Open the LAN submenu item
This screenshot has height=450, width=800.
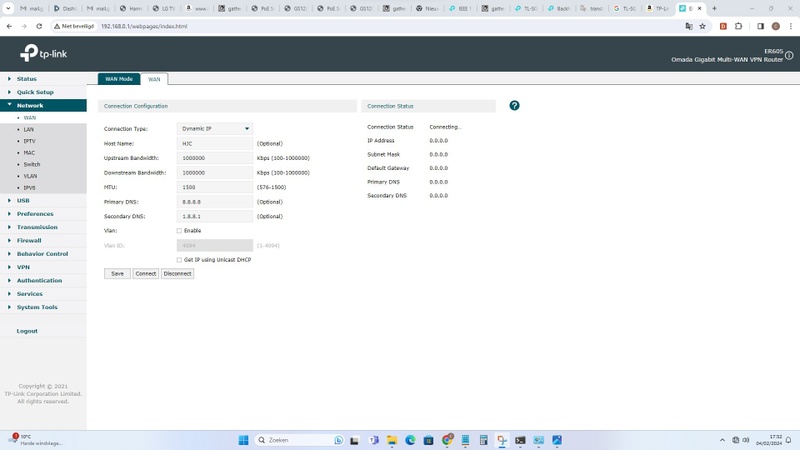coord(29,130)
